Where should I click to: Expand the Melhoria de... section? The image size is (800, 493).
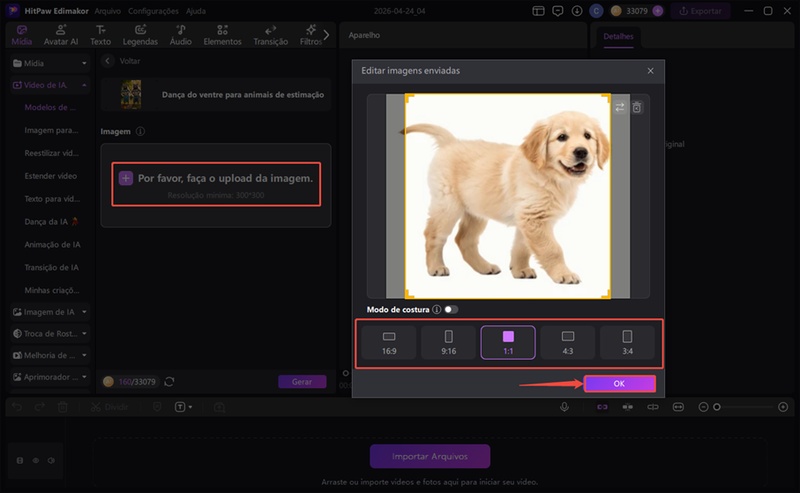coord(84,355)
